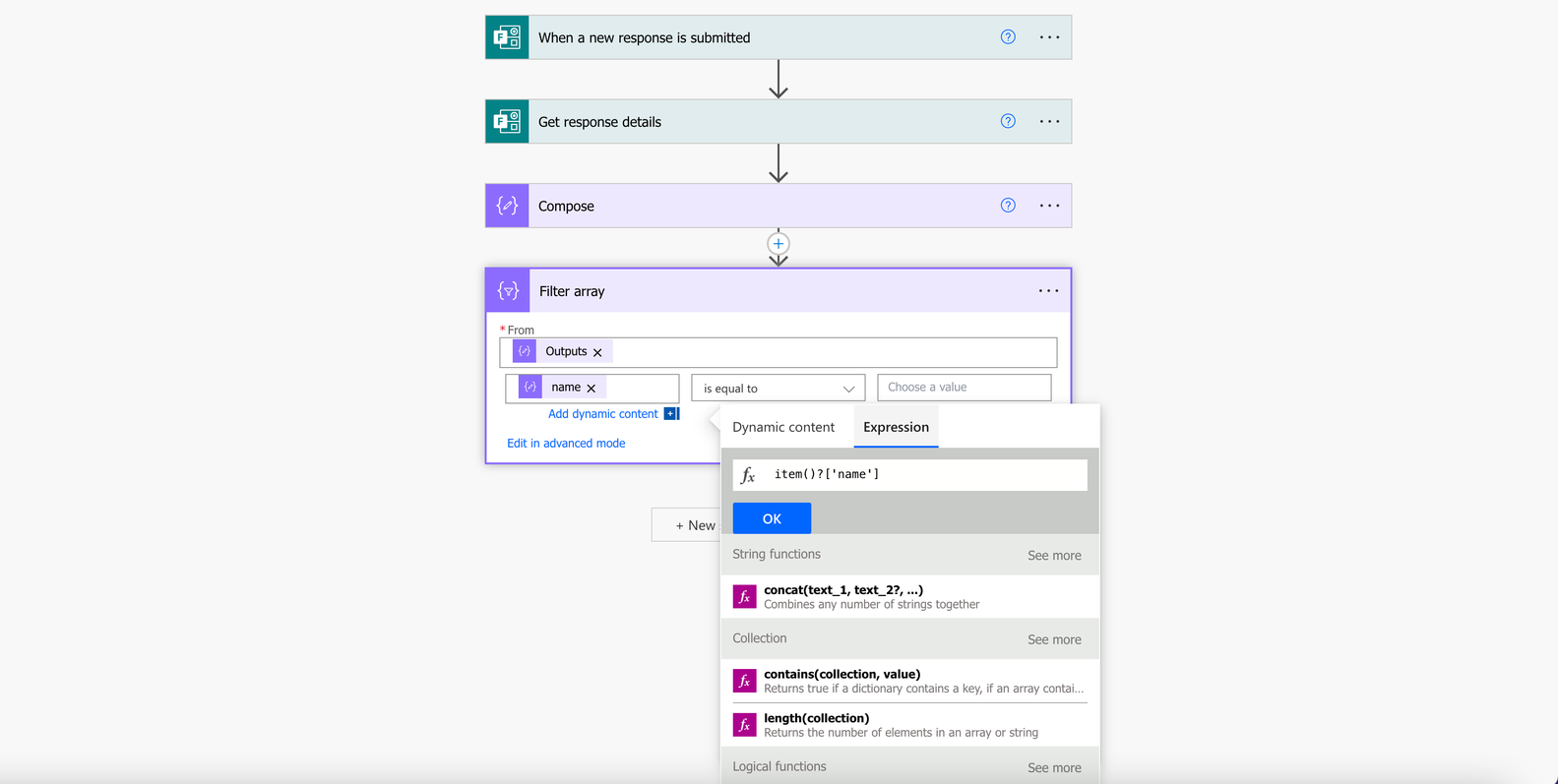
Task: Open trigger step ellipsis menu
Action: tap(1050, 37)
